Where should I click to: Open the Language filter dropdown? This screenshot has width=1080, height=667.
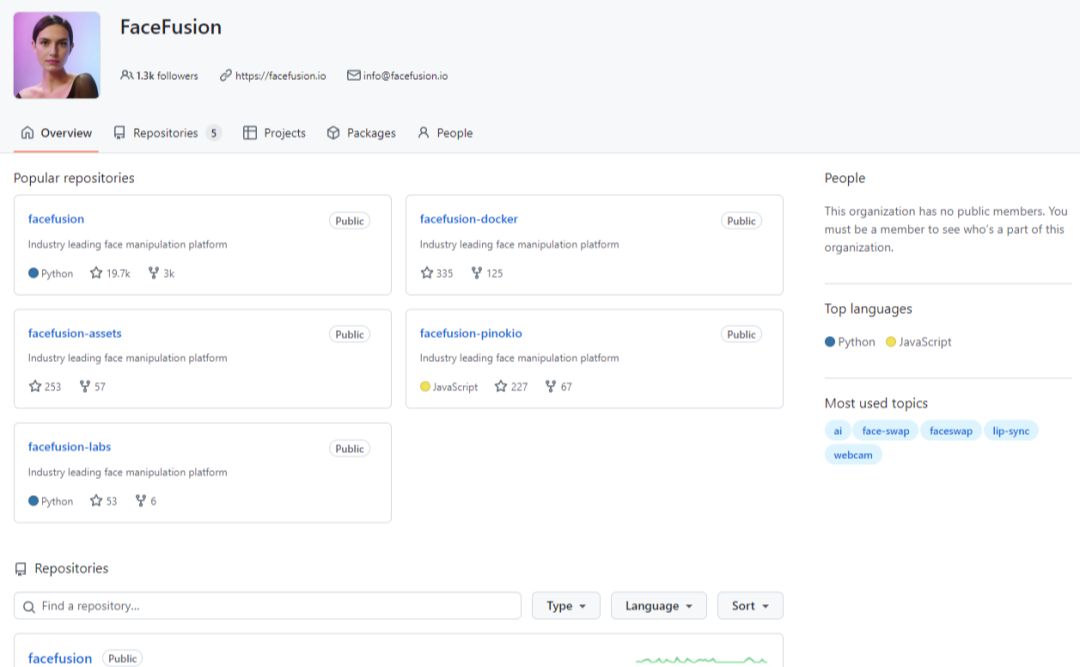pos(658,606)
